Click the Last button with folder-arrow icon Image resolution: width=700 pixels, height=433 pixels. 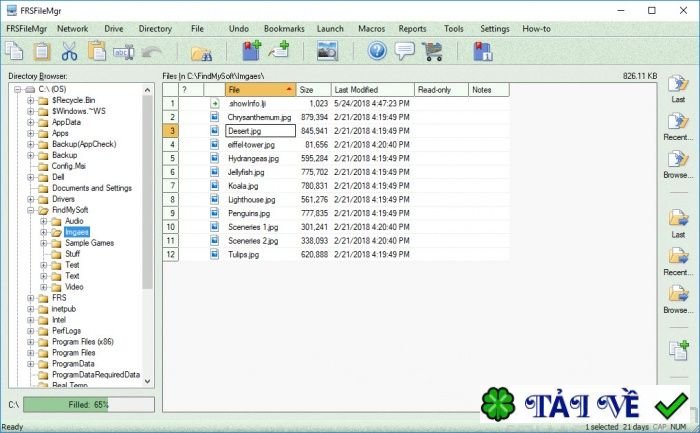click(x=678, y=223)
